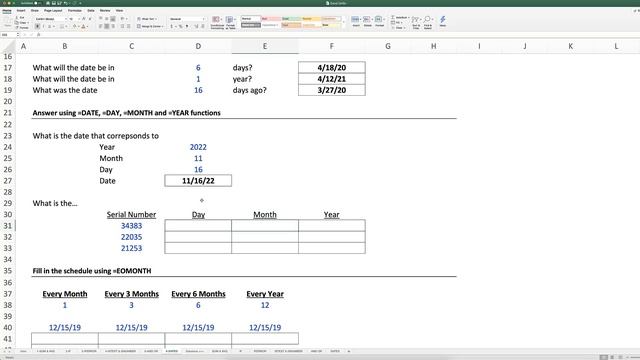Apply the font color
Viewport: 640px width, 360px height.
click(x=84, y=26)
